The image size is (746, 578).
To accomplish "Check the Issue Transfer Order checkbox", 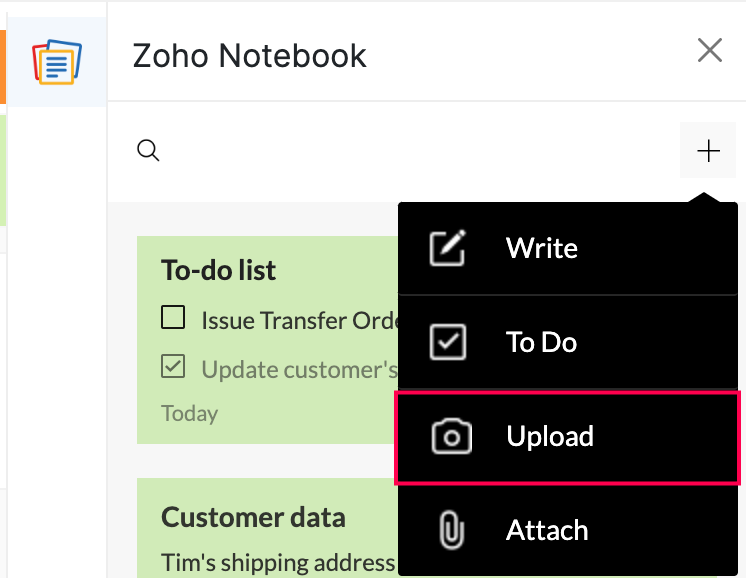I will point(173,319).
